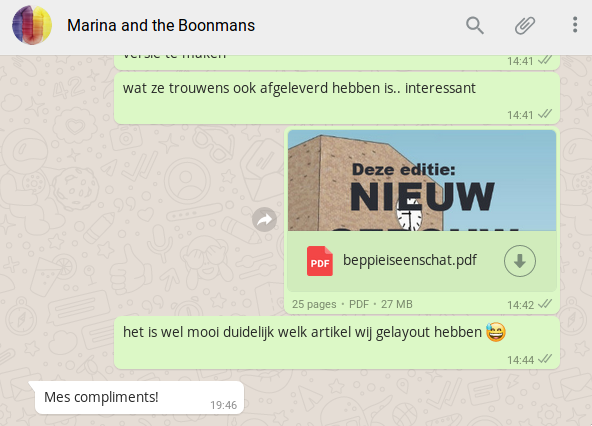Click the paperclip attach icon
Image resolution: width=592 pixels, height=426 pixels.
[525, 26]
